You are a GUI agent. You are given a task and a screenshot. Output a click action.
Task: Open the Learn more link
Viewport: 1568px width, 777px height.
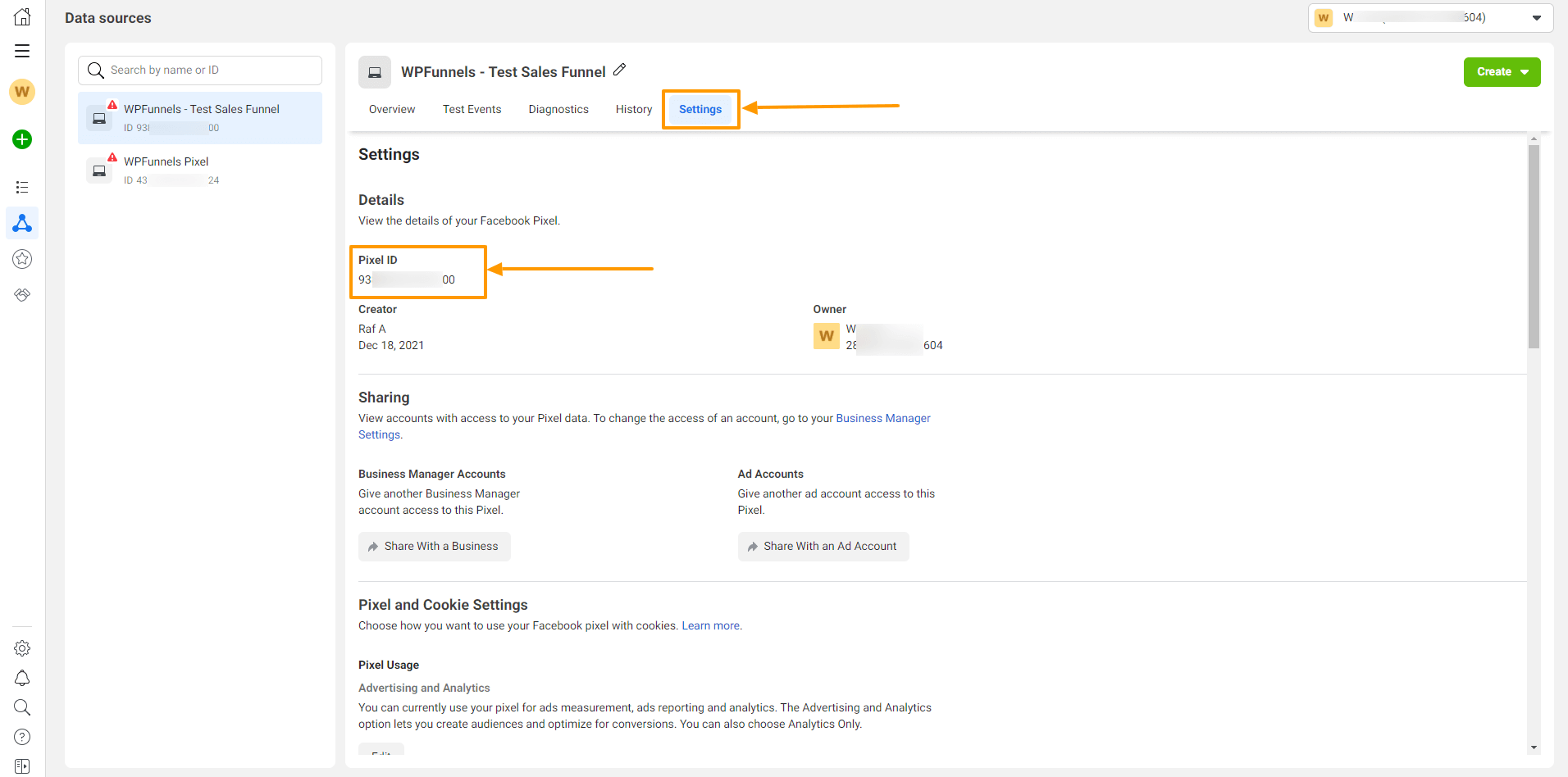tap(711, 625)
